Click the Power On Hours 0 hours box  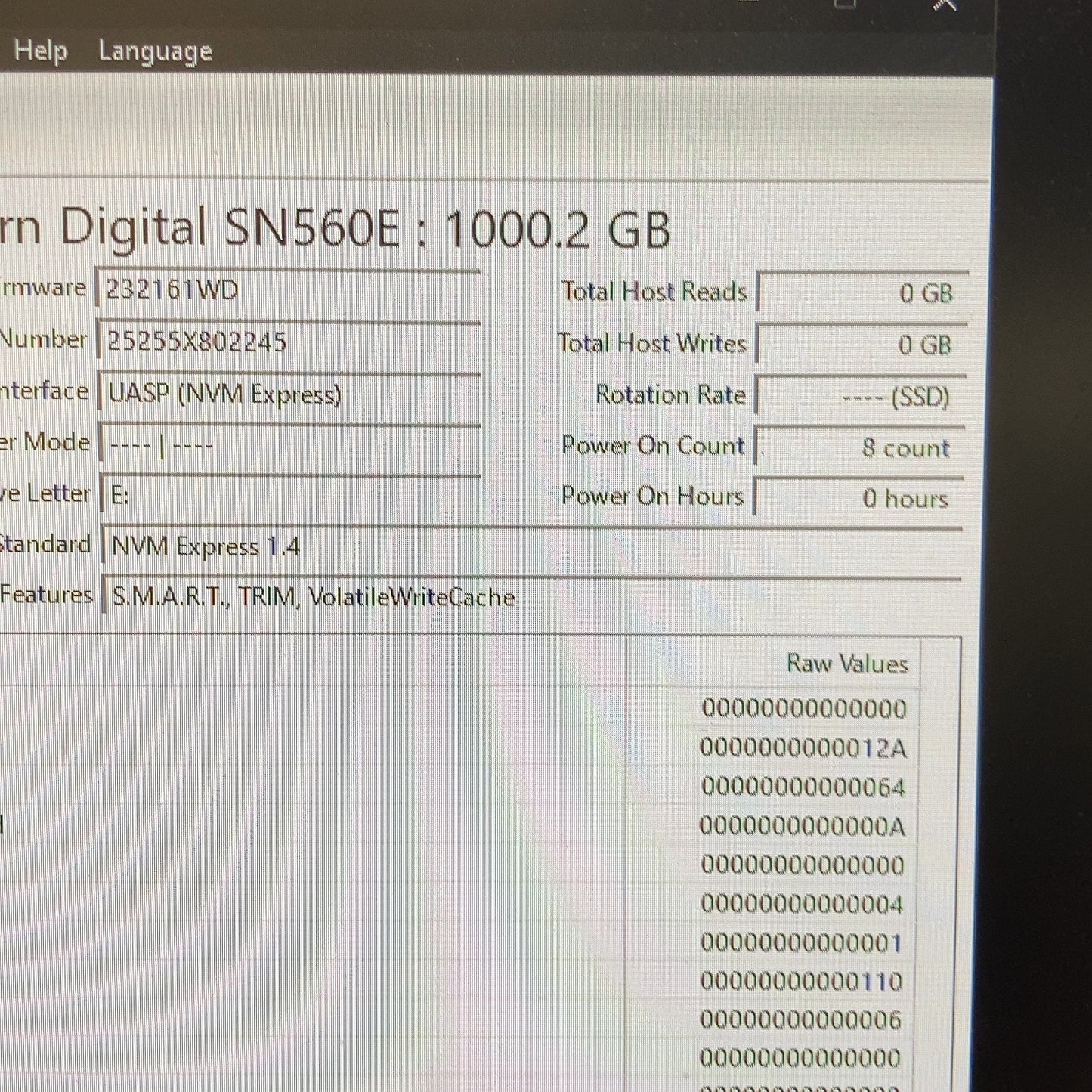pos(858,498)
